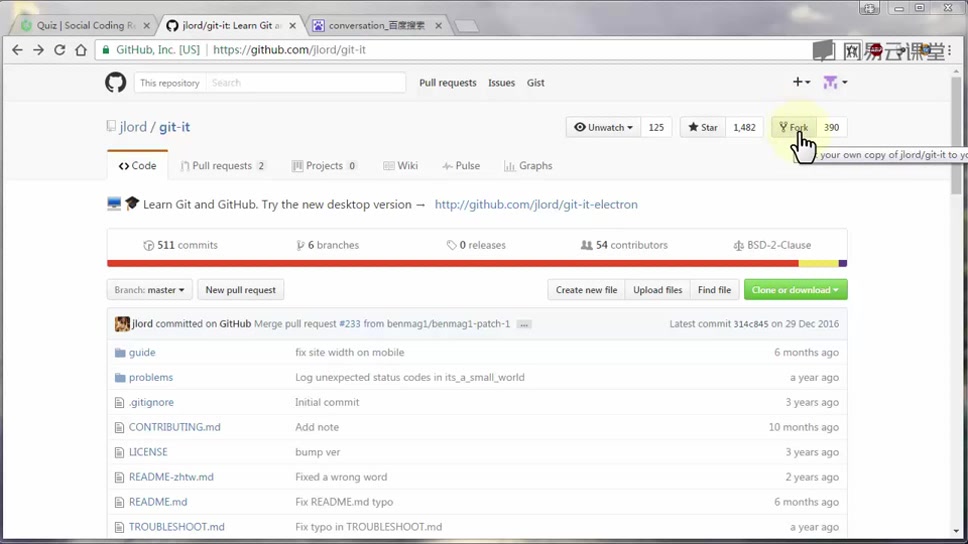
Task: Click Issues in the top navigation
Action: coord(501,83)
